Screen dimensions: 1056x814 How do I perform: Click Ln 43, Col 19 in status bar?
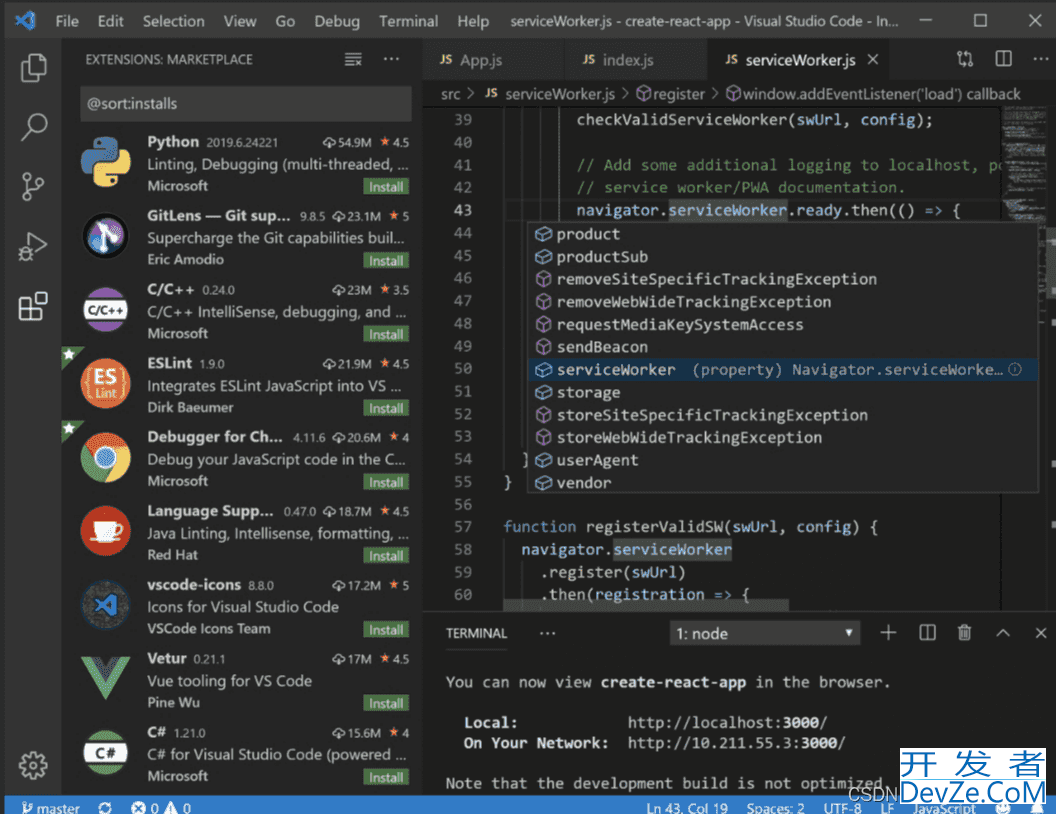[686, 808]
